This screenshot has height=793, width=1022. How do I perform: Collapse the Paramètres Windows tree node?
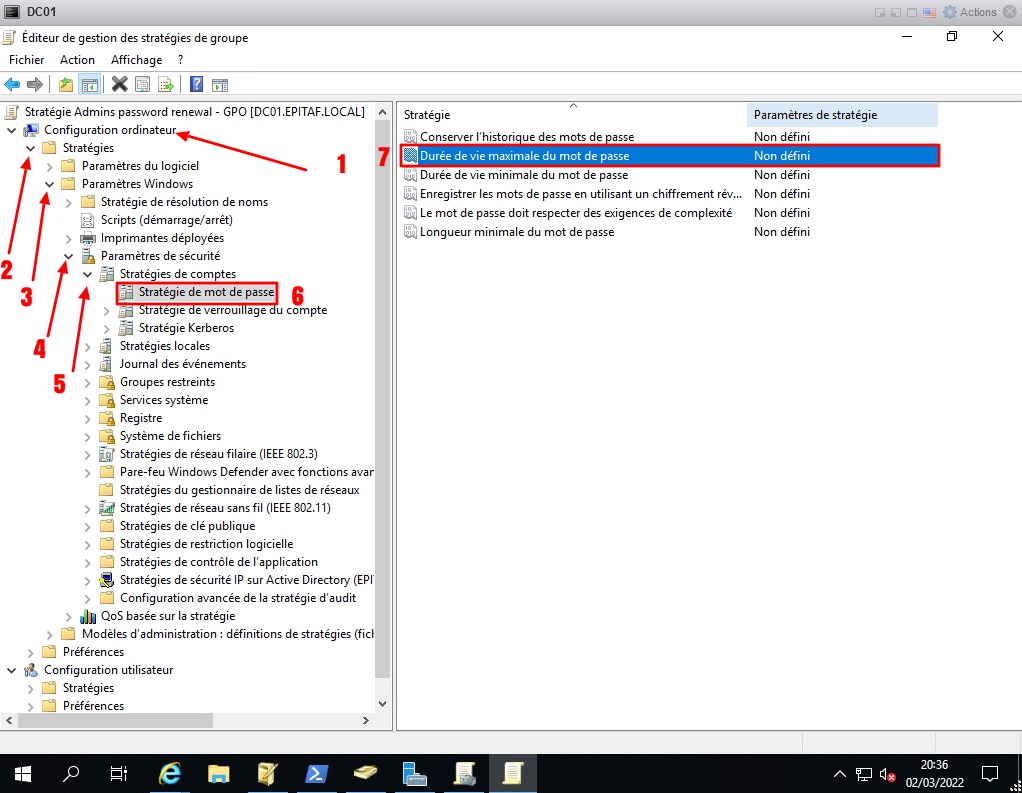49,184
